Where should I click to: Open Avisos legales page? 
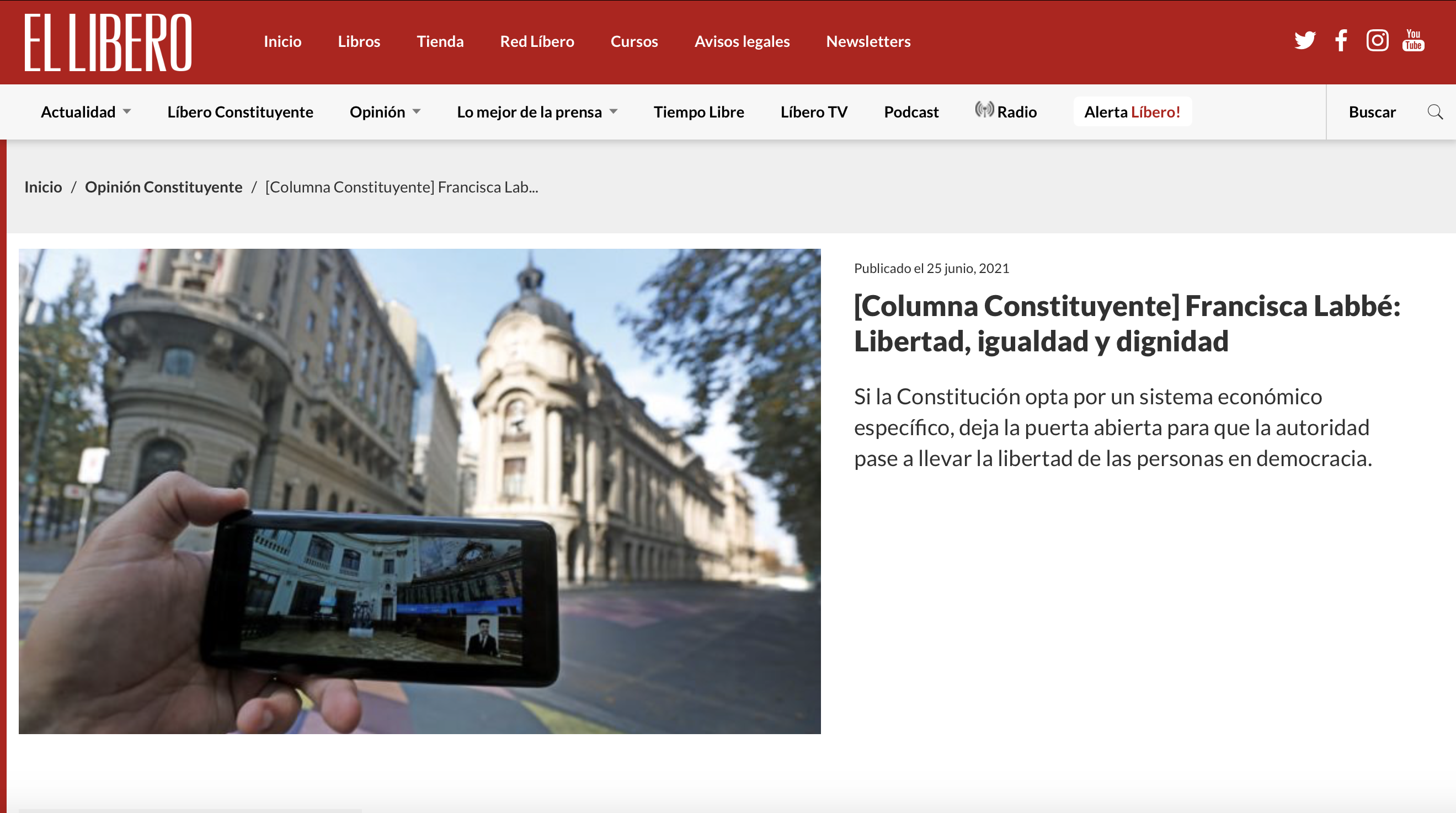(742, 41)
